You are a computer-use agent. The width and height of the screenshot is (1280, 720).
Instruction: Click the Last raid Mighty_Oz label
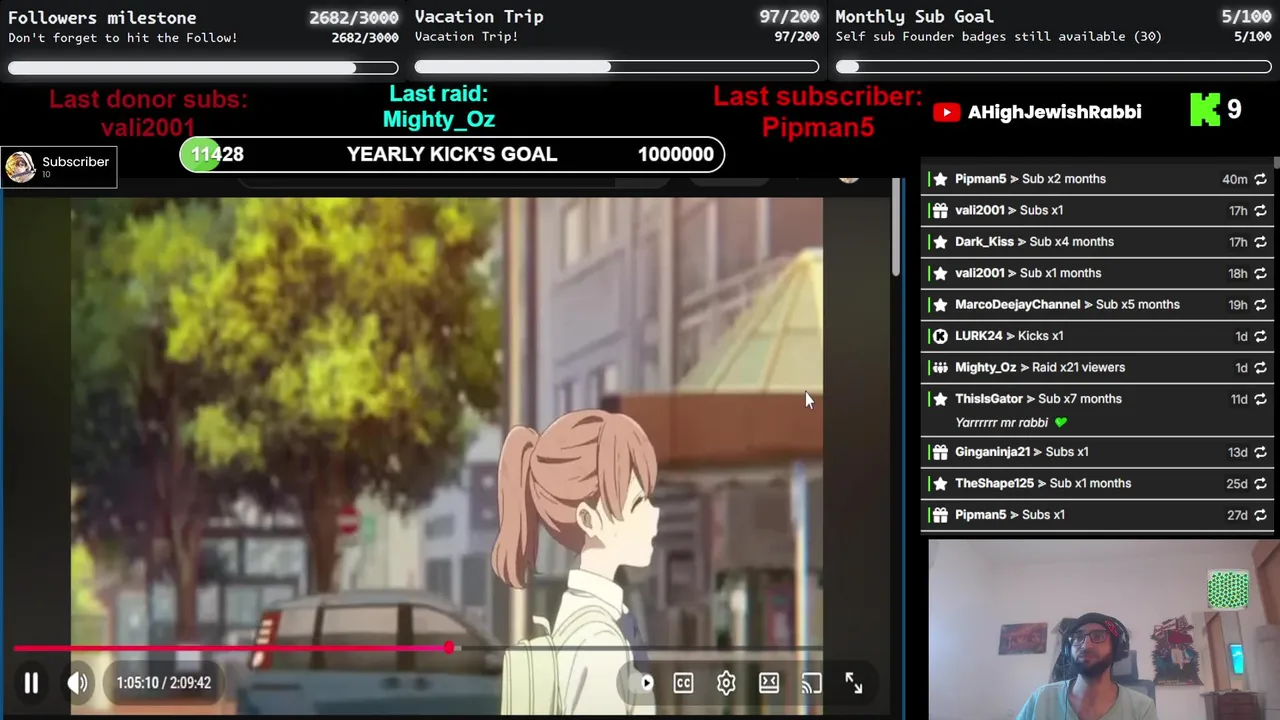[439, 106]
